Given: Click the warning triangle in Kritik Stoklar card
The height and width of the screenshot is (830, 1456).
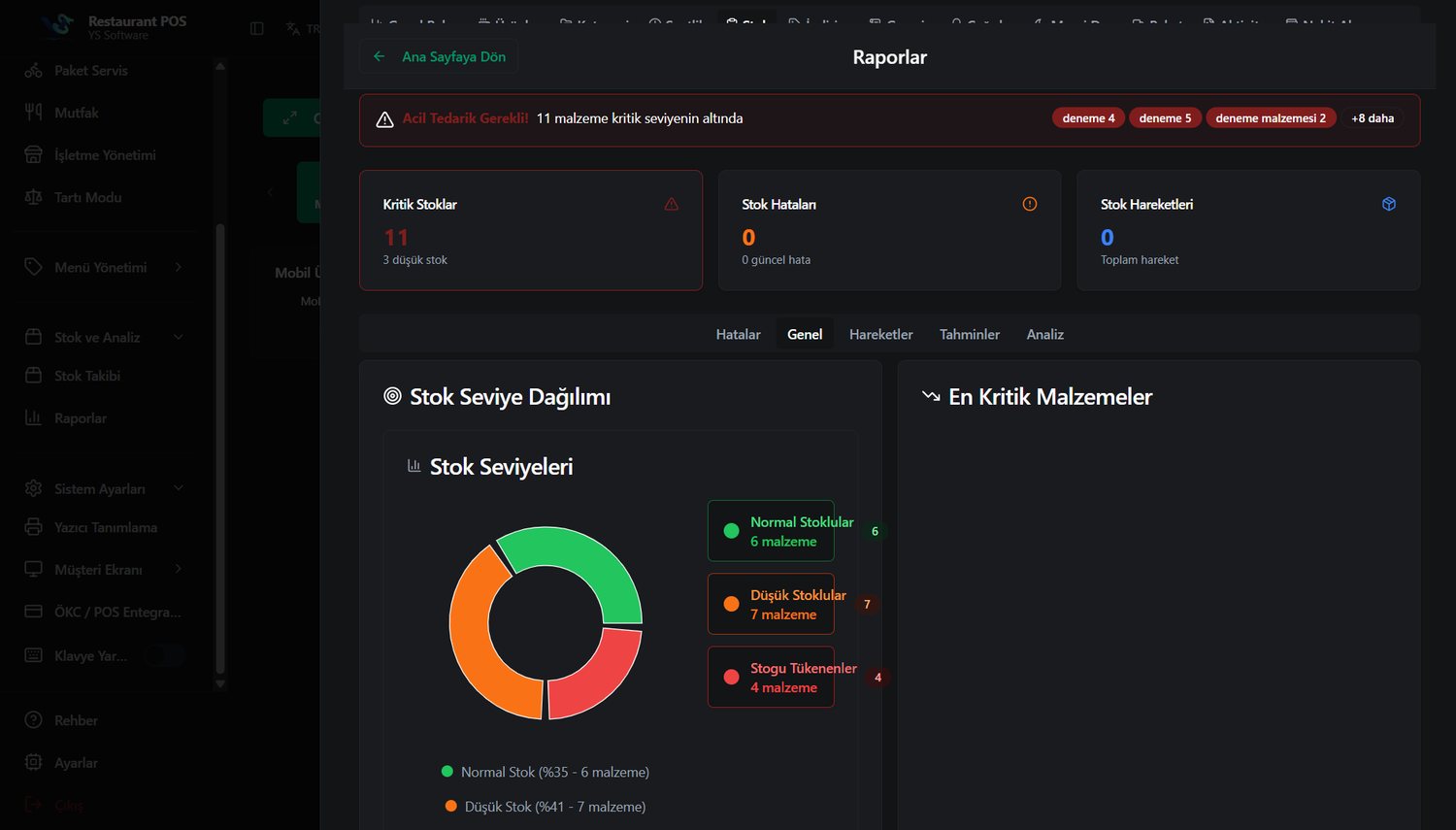Looking at the screenshot, I should (671, 204).
